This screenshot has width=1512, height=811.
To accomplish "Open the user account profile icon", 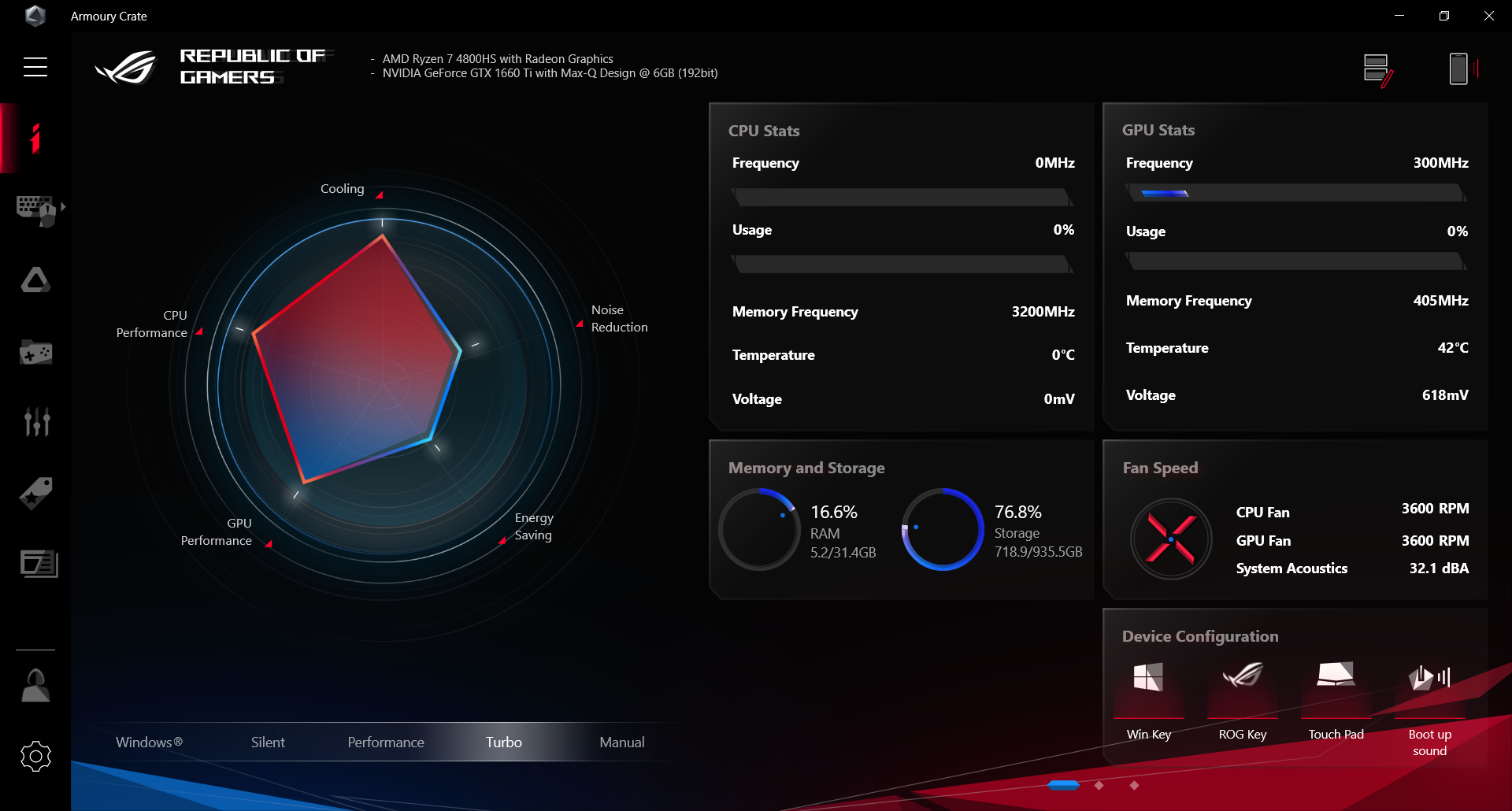I will coord(35,685).
